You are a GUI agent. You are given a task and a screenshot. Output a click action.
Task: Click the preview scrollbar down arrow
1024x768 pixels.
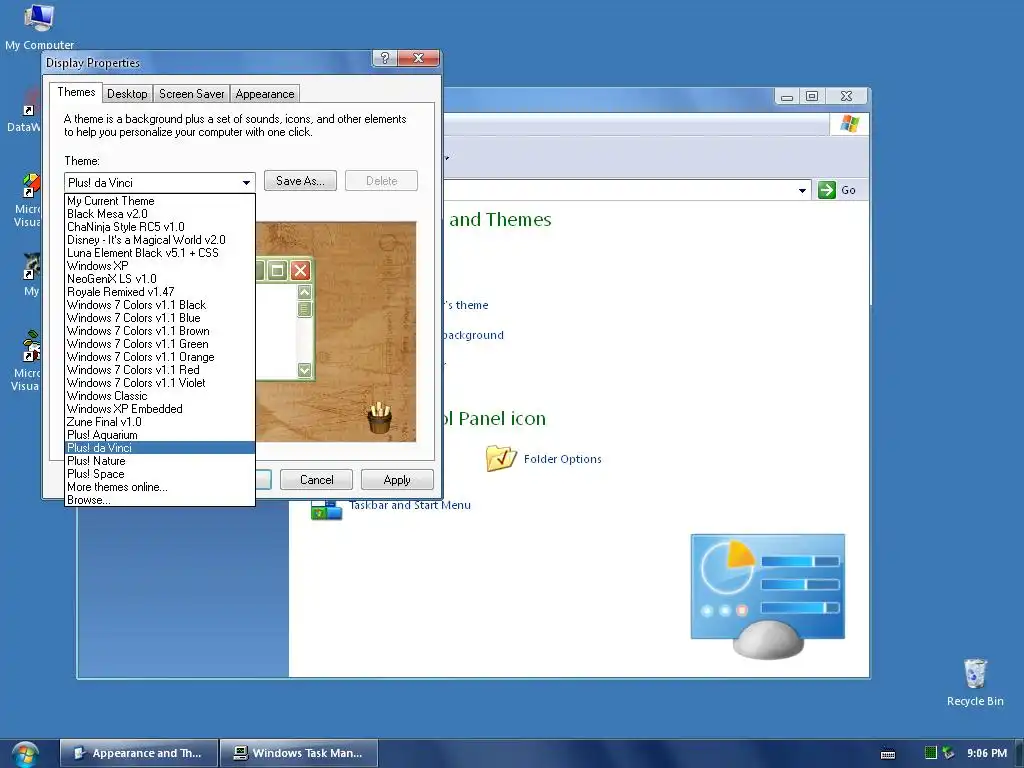point(304,370)
